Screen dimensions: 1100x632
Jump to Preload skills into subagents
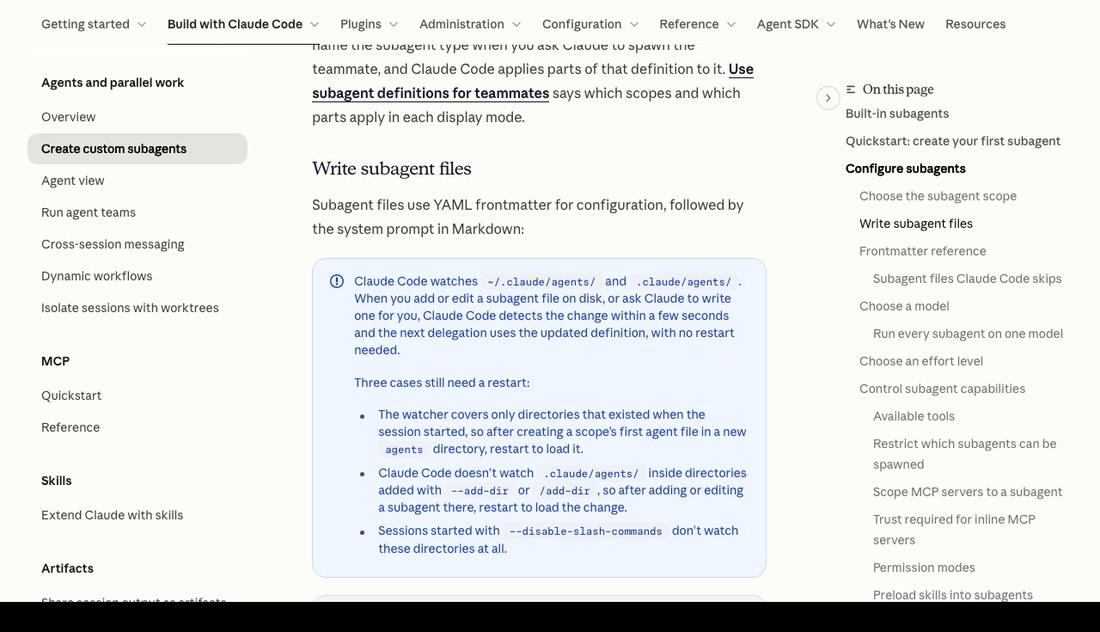(x=952, y=595)
